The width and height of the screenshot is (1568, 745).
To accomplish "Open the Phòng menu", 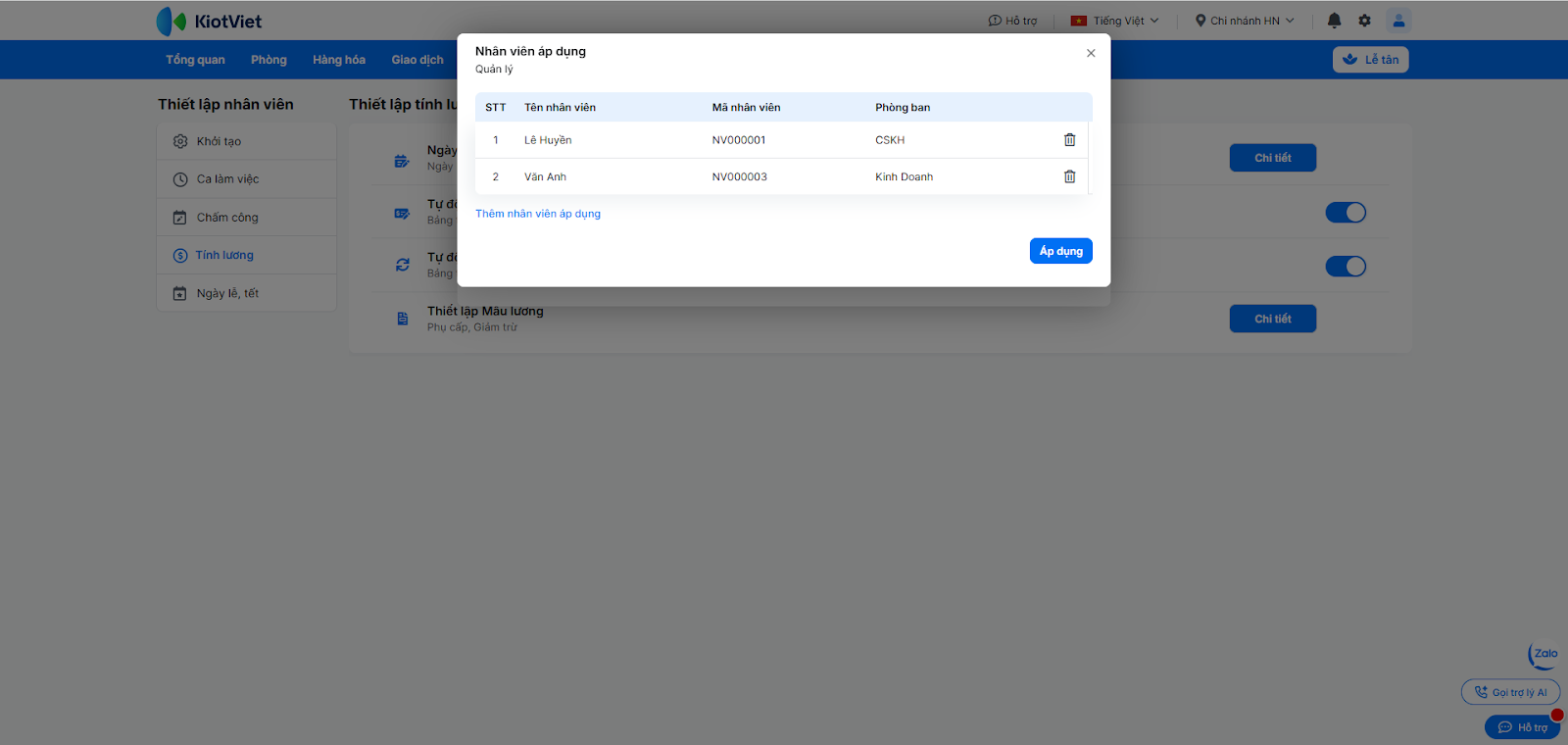I will [x=269, y=60].
